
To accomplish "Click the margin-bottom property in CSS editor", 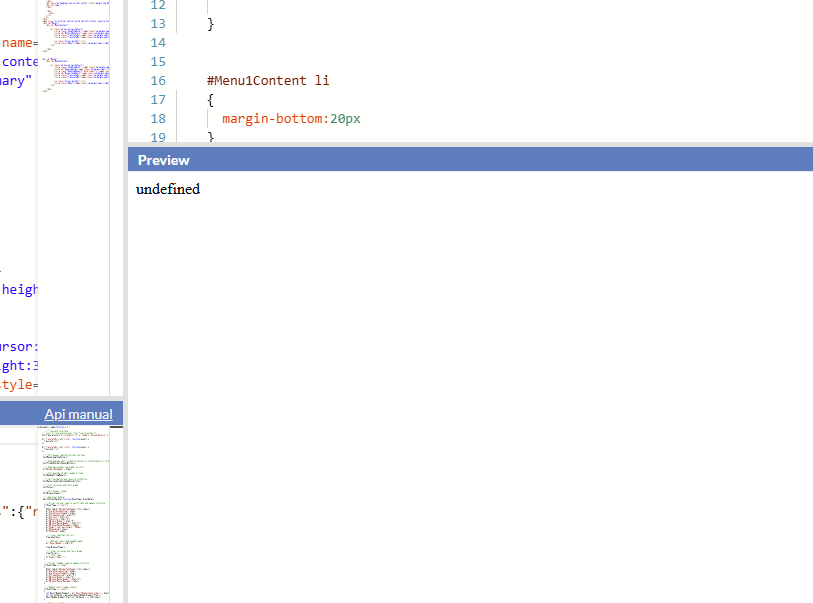I will point(273,119).
